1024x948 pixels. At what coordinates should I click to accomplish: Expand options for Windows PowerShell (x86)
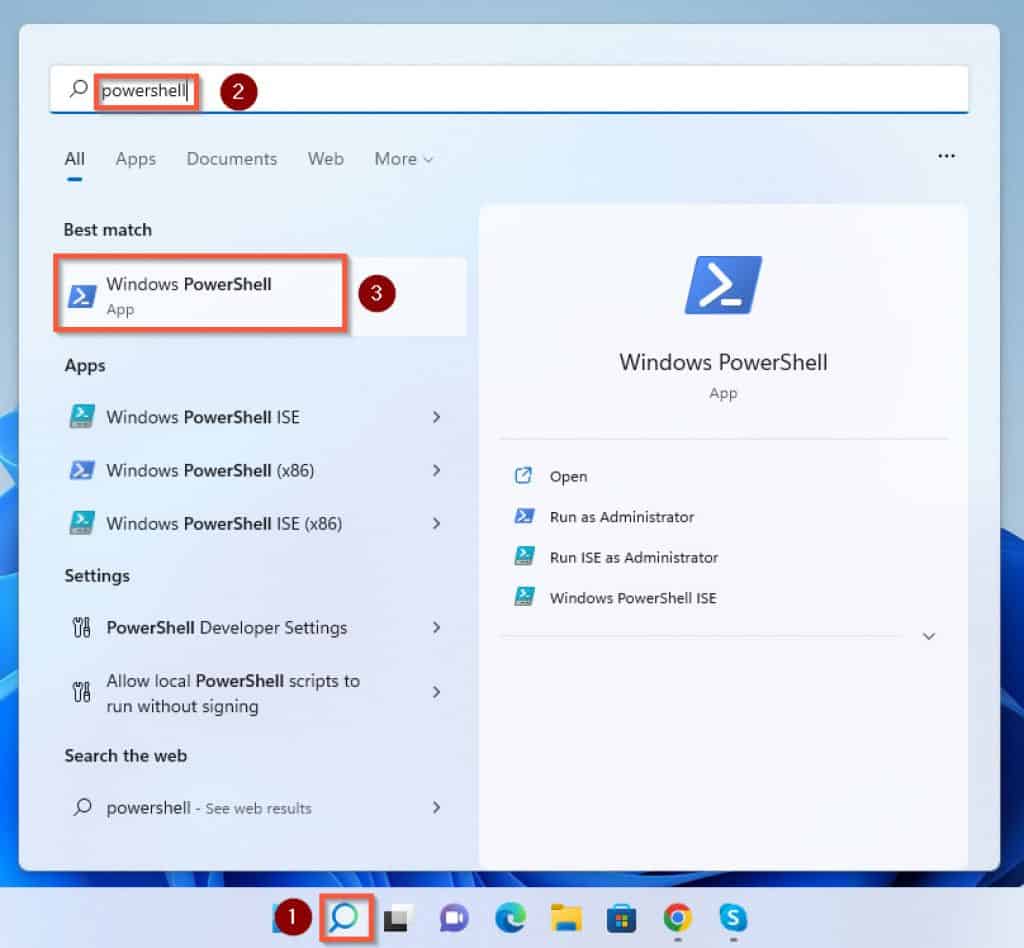[x=436, y=470]
